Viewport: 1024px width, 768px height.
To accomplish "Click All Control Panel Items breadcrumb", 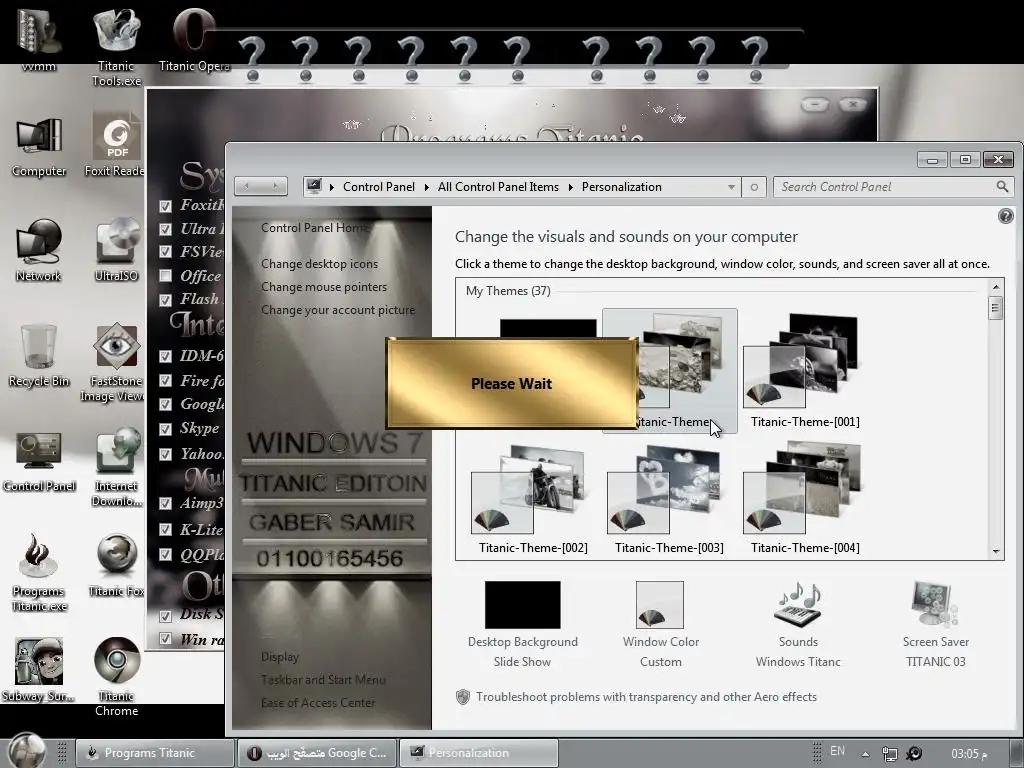I will click(x=498, y=187).
